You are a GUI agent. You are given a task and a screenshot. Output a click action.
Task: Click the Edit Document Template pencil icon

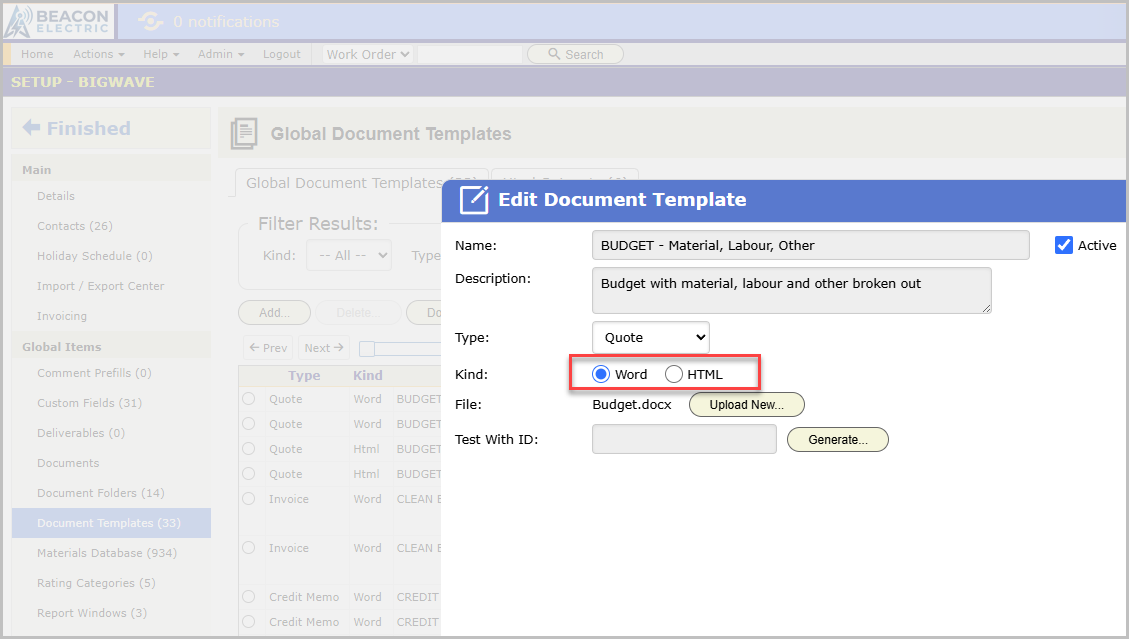[x=474, y=200]
